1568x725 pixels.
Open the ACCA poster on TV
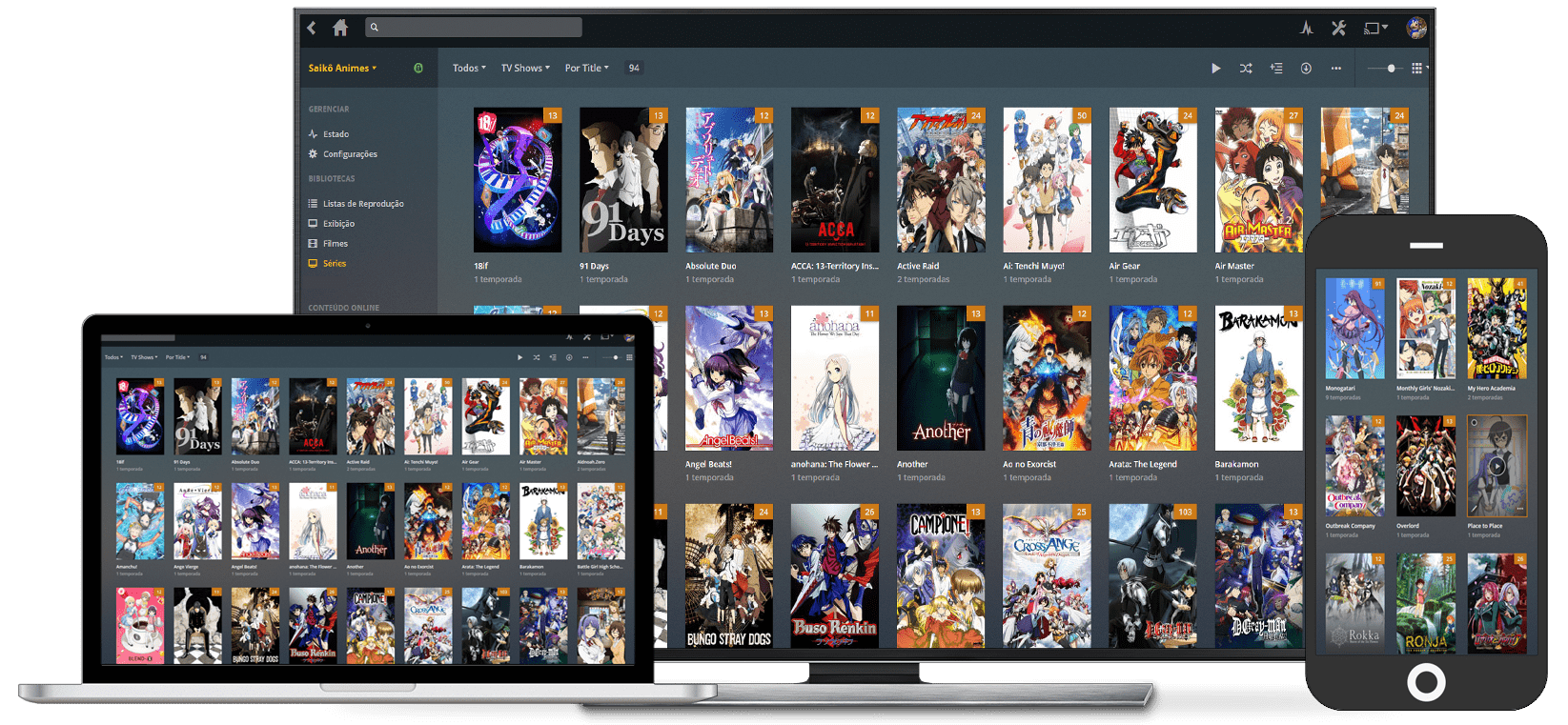835,180
